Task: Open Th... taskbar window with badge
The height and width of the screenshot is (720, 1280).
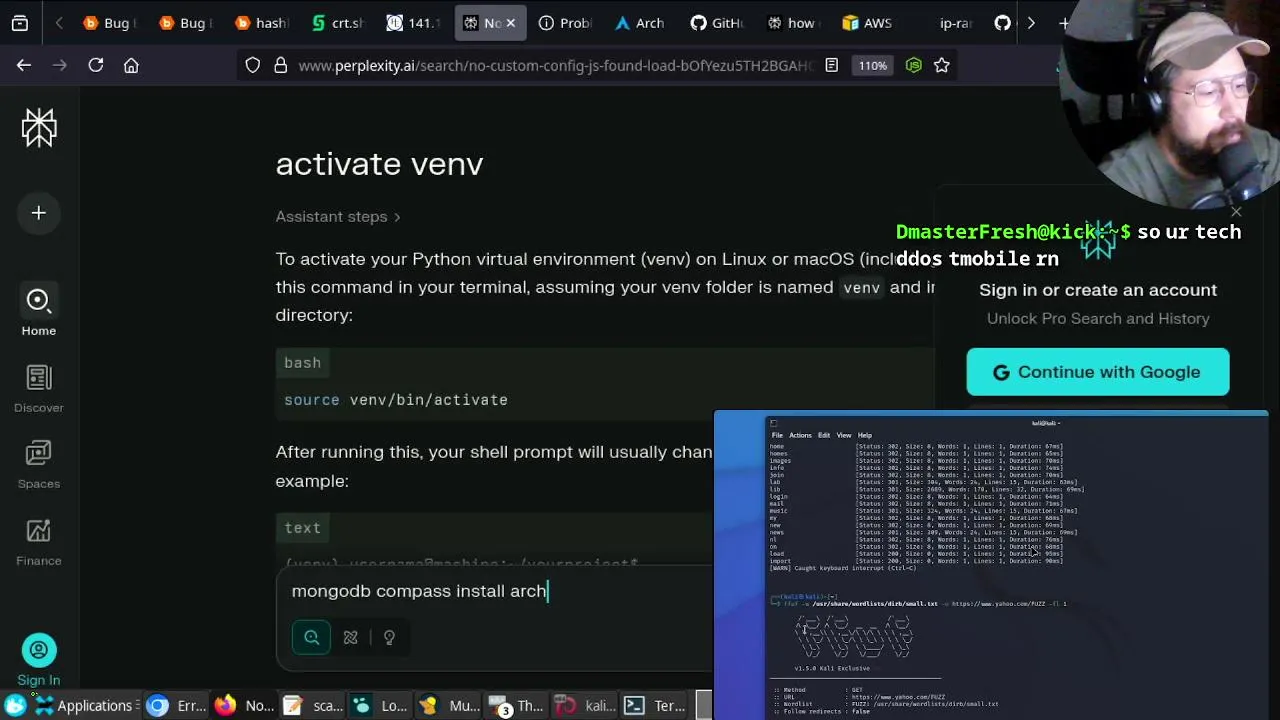Action: pos(517,706)
